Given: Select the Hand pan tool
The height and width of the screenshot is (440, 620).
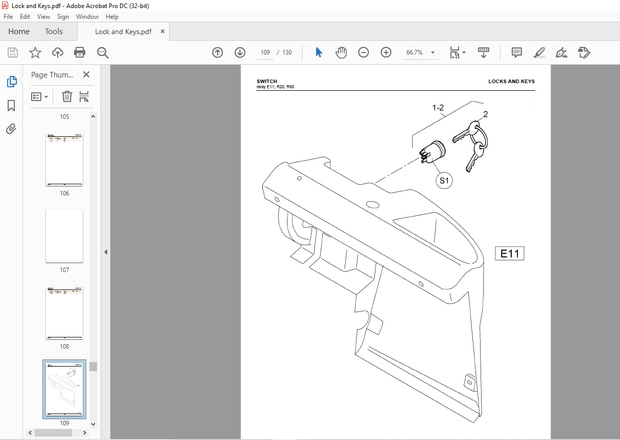Looking at the screenshot, I should [341, 53].
